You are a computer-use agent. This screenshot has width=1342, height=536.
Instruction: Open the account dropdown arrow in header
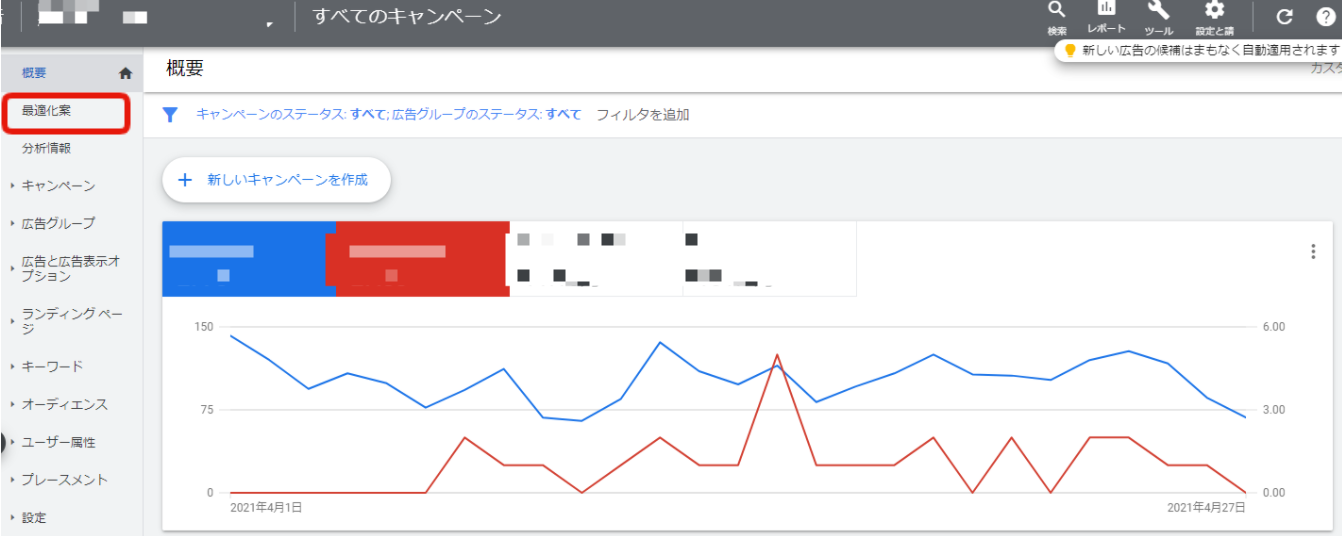point(270,24)
